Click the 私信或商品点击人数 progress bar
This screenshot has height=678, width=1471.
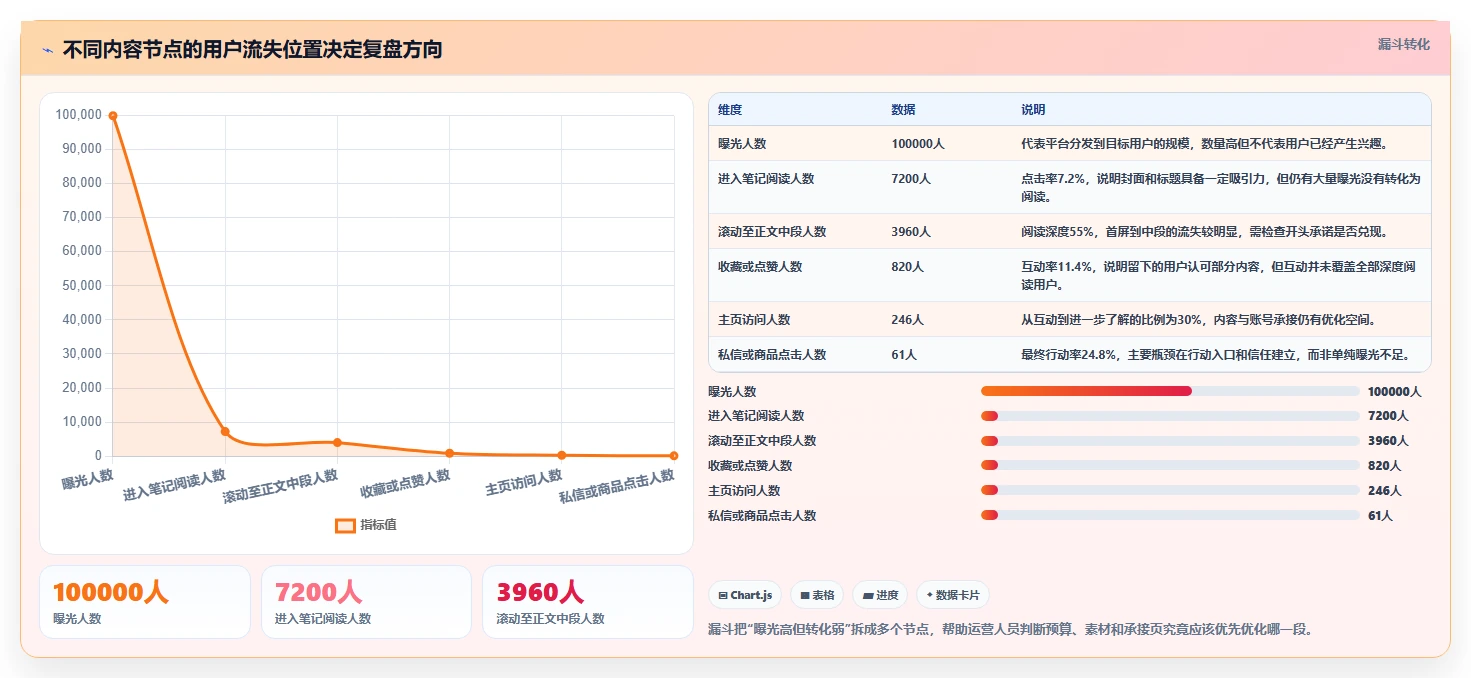point(1170,515)
